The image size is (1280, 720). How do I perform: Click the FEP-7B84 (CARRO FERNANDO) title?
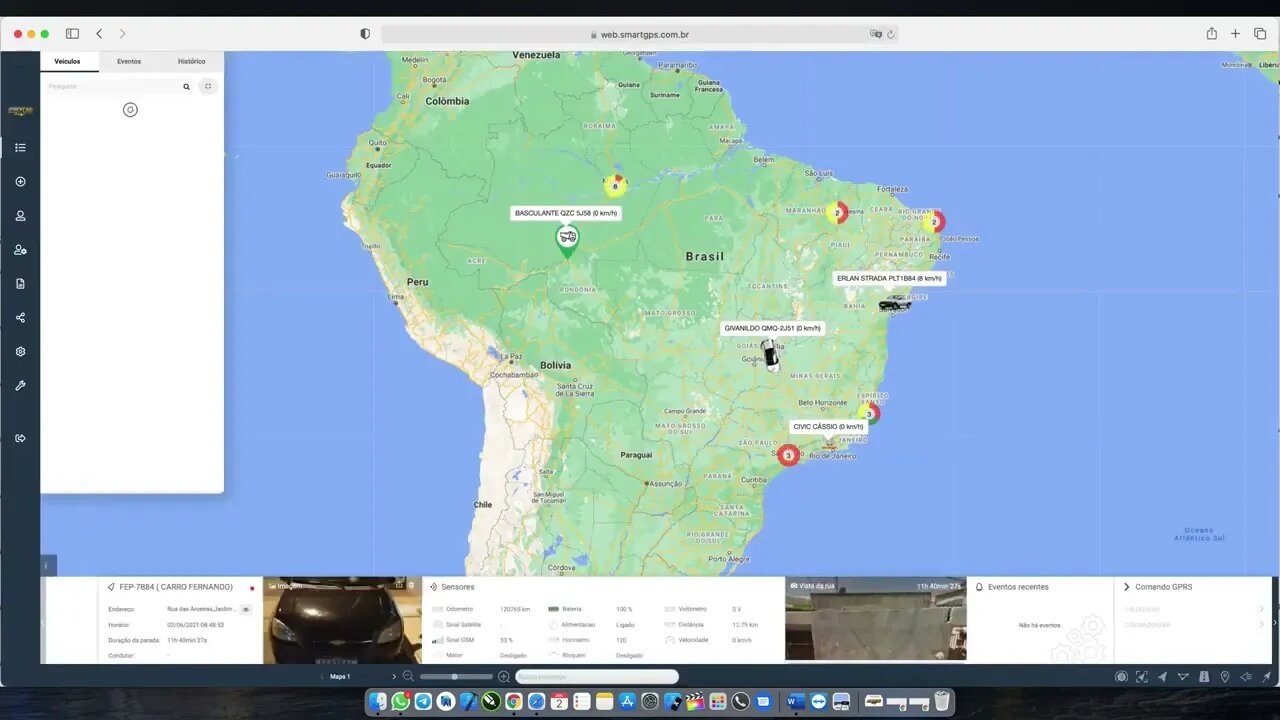pos(176,587)
